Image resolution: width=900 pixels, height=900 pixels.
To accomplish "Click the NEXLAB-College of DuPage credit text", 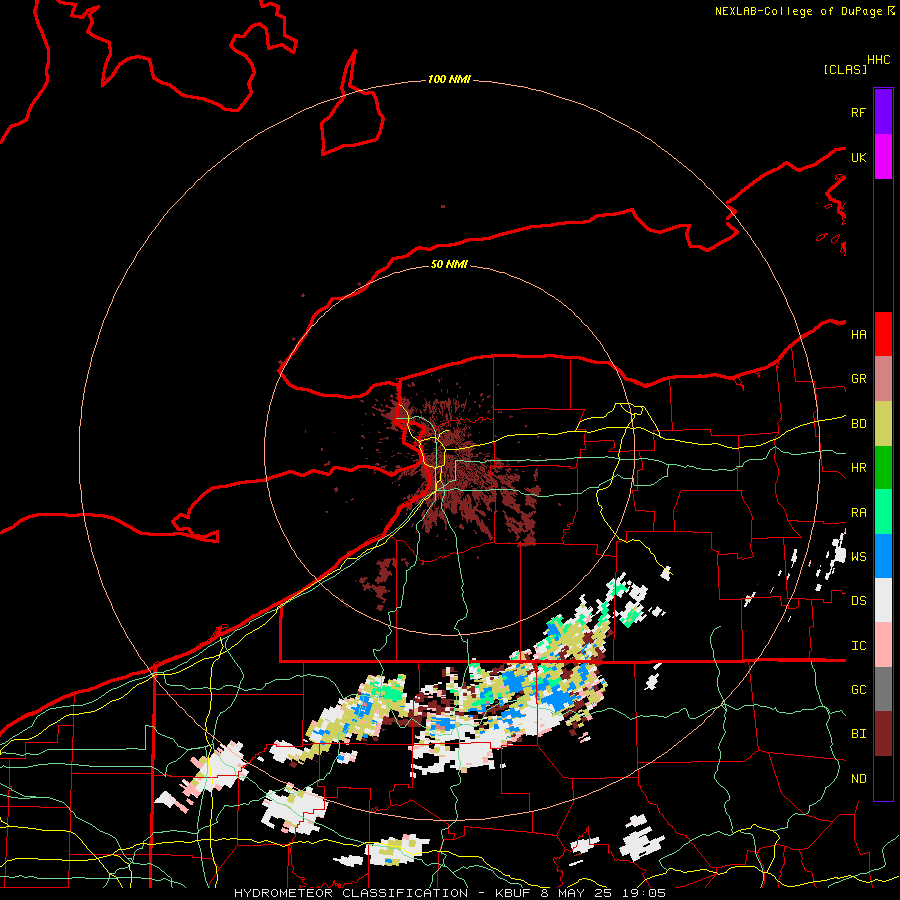I will [798, 11].
